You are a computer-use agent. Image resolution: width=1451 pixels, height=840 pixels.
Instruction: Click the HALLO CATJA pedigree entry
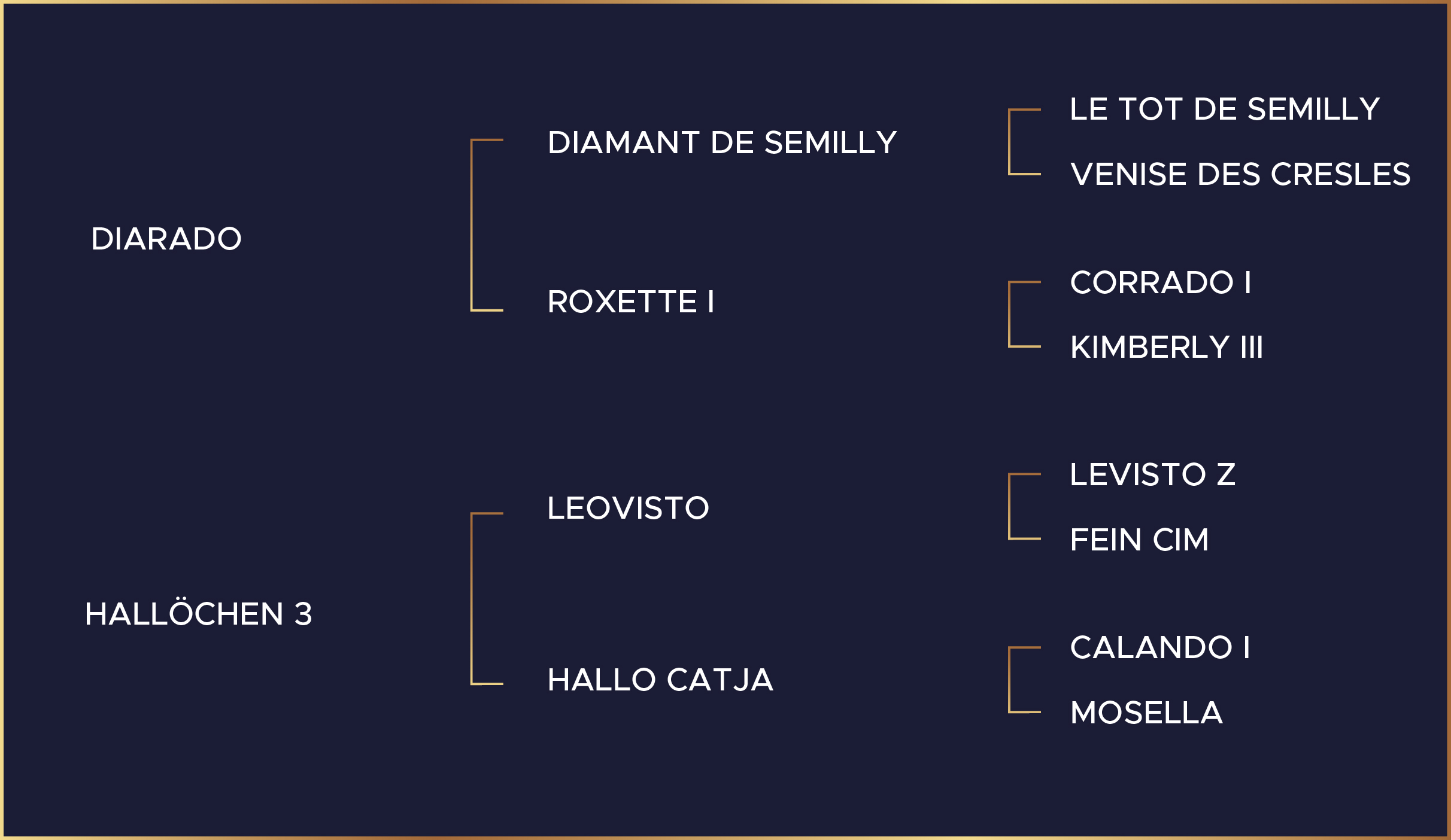tap(660, 680)
